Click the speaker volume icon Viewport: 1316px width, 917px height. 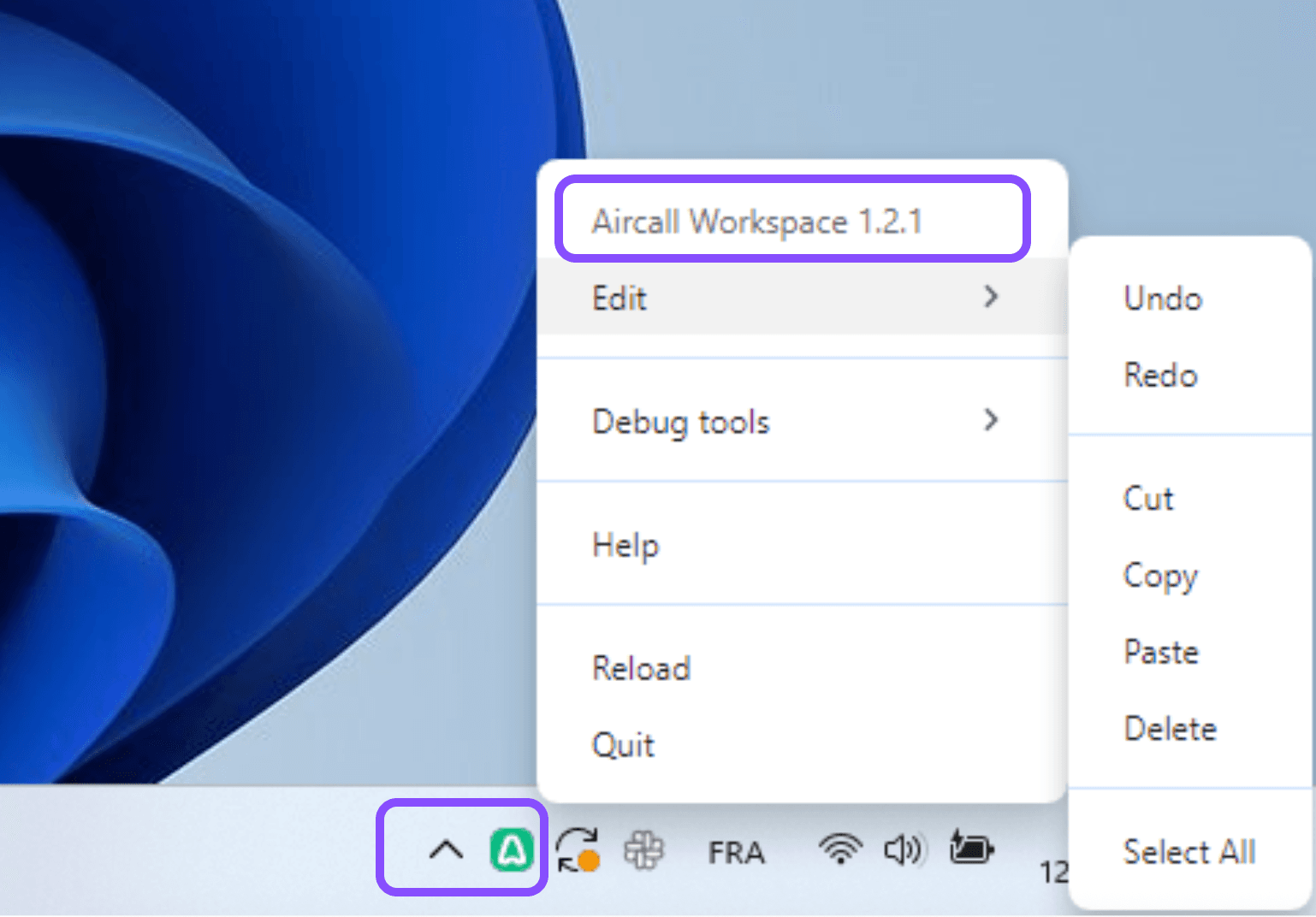(x=904, y=849)
